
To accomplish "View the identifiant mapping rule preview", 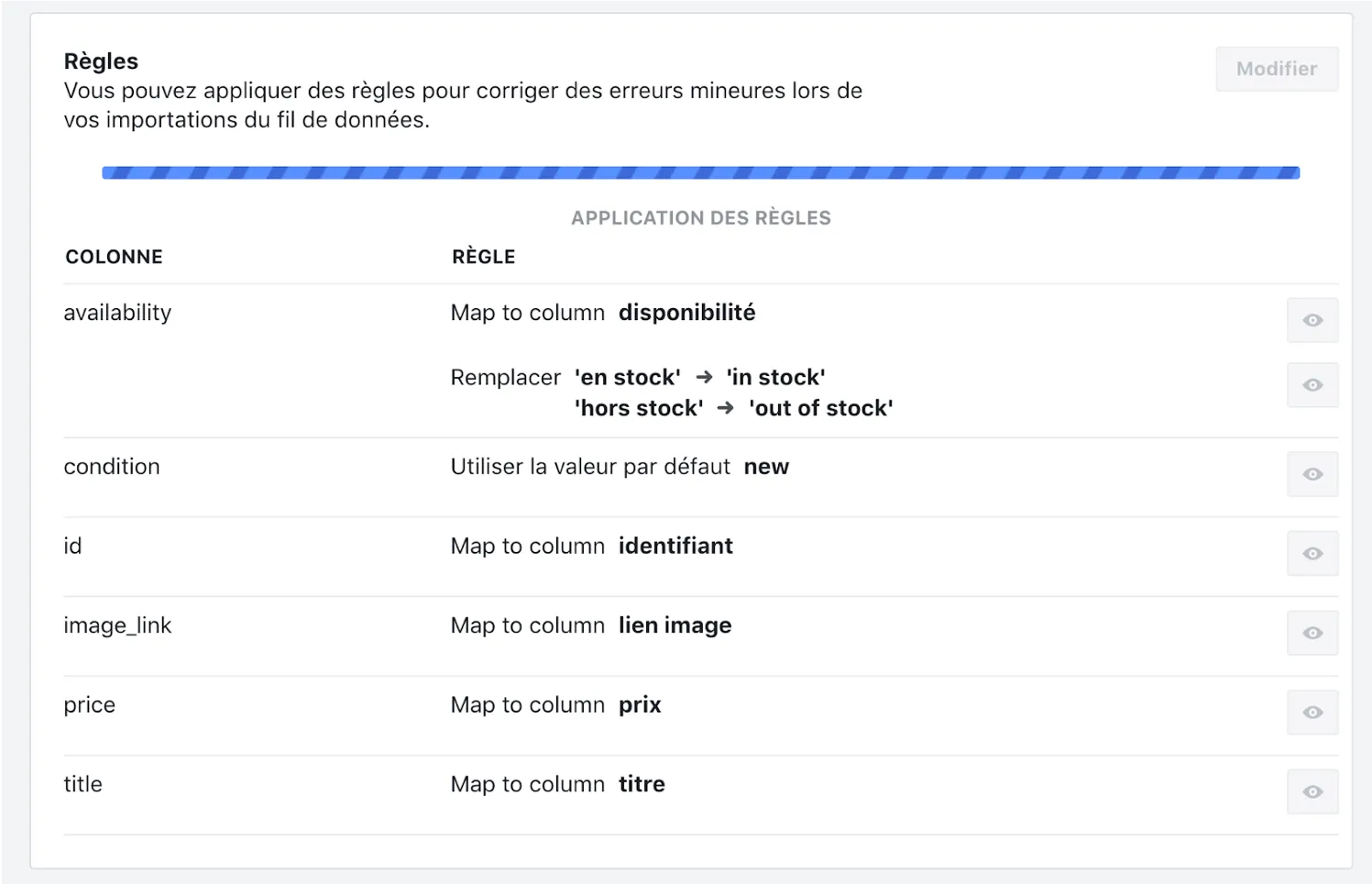I will click(1312, 554).
